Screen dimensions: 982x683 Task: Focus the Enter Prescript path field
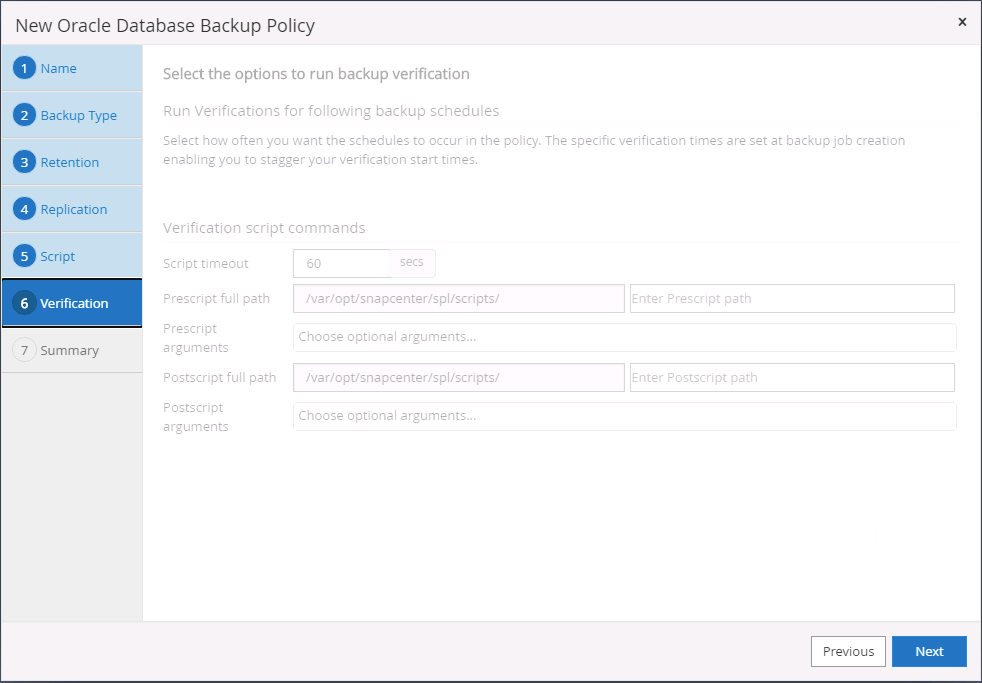792,298
